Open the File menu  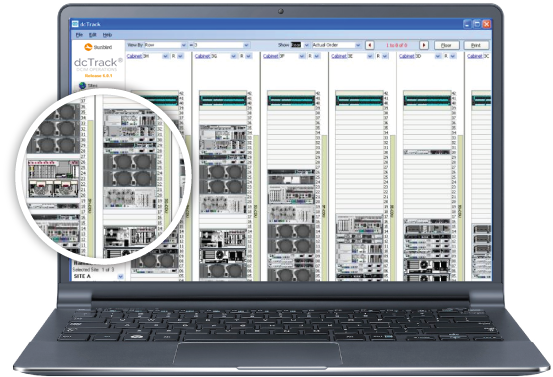79,35
